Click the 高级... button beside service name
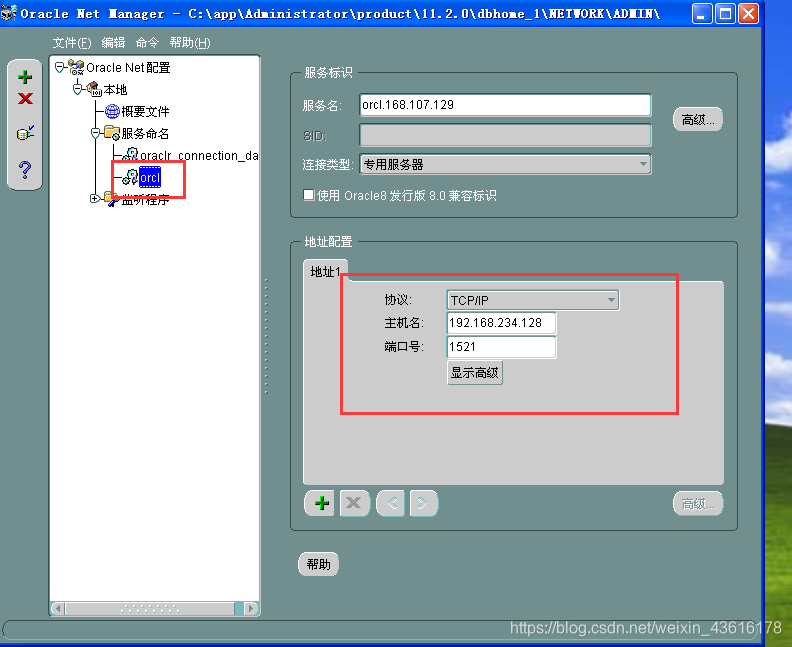Viewport: 792px width, 647px height. pyautogui.click(x=698, y=120)
